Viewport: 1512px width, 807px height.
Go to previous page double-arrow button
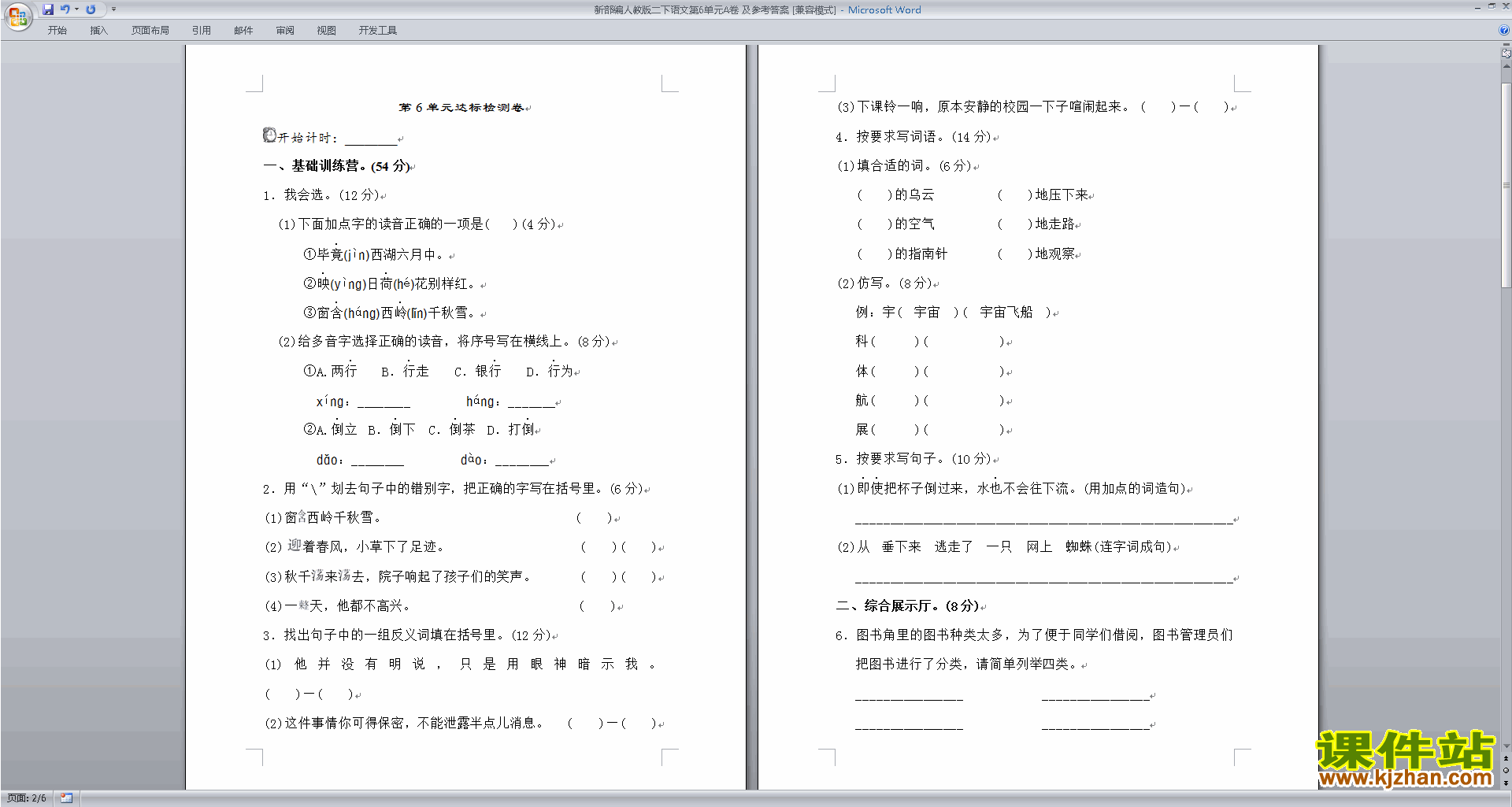[1506, 758]
